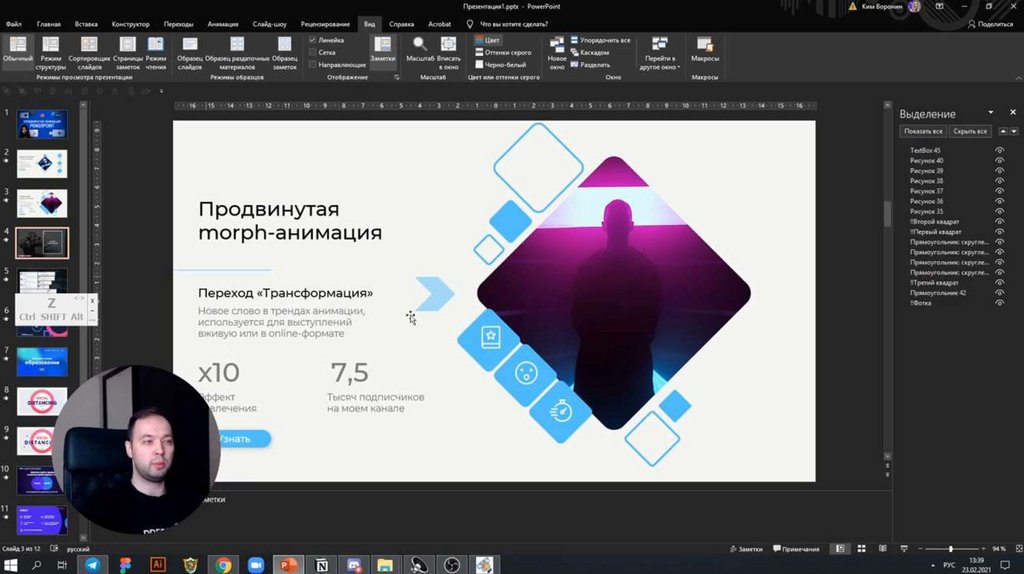
Task: Open a new window with Новое окно
Action: click(x=557, y=47)
